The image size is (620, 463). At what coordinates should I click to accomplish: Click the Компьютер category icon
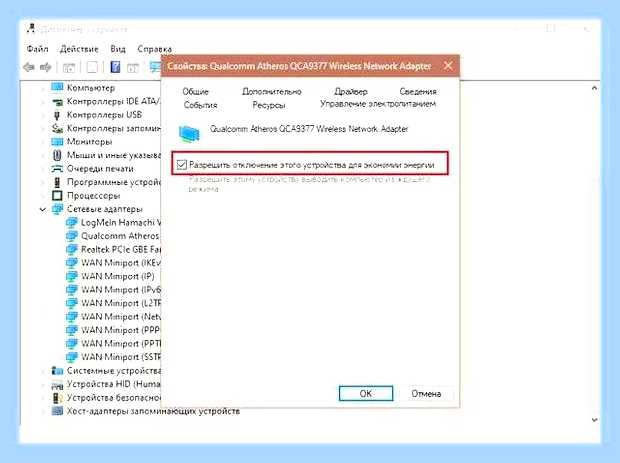click(x=57, y=87)
